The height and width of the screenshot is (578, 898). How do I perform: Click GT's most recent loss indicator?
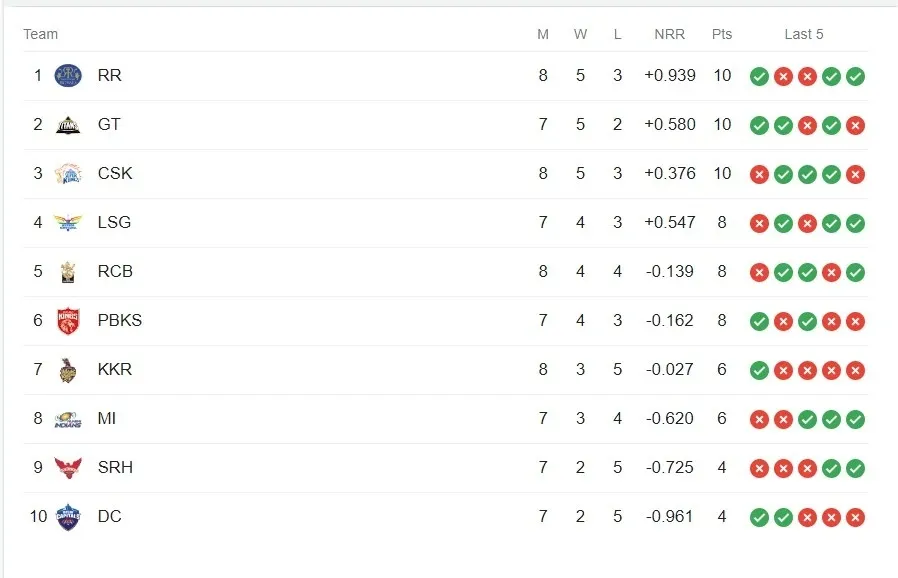coord(855,125)
